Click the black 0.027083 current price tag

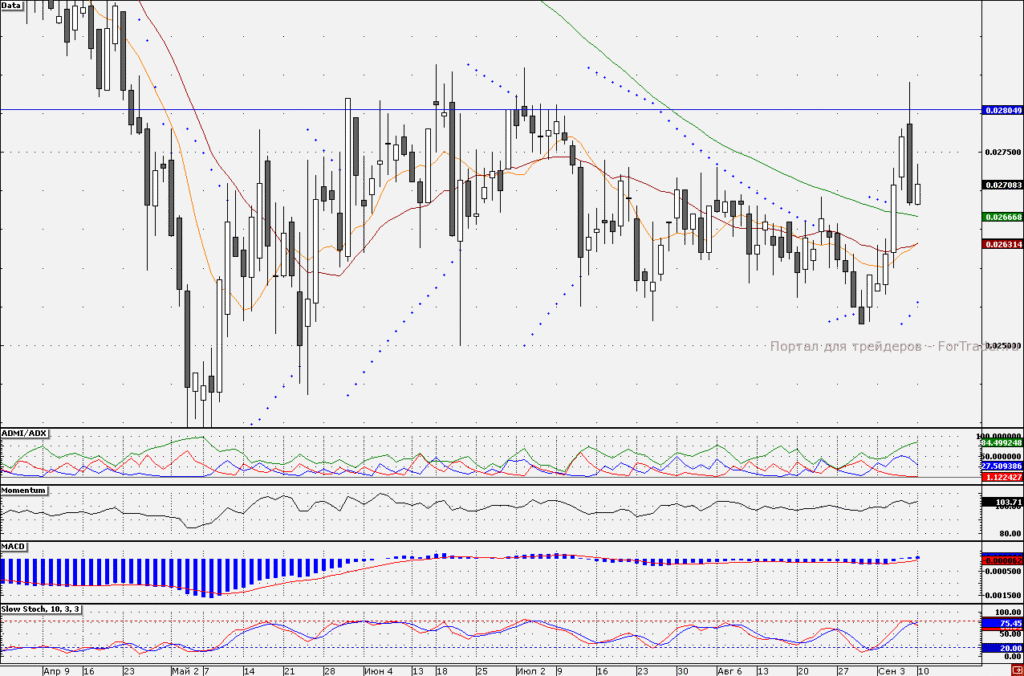pos(1002,185)
